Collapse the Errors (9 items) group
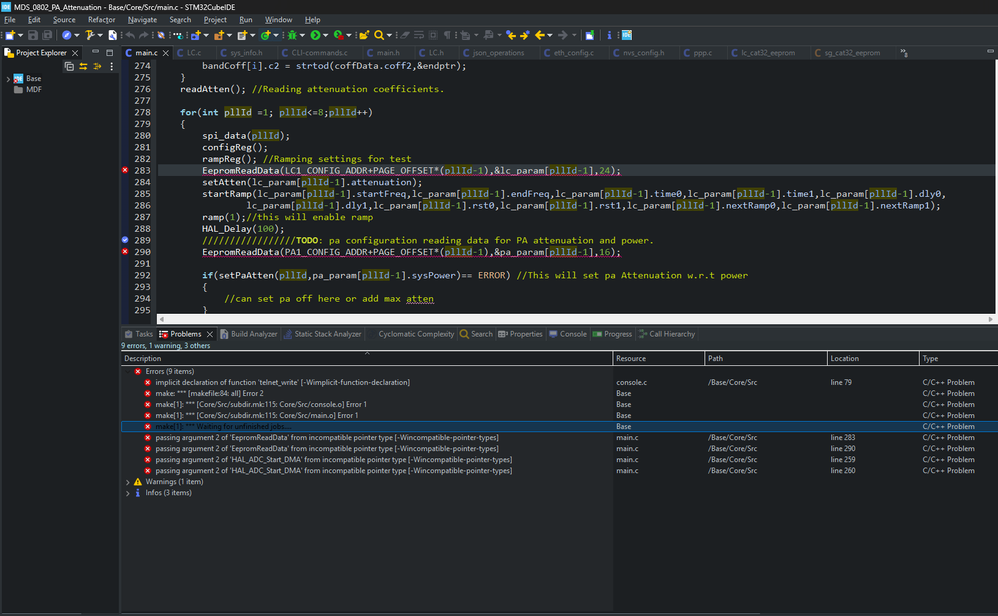 pyautogui.click(x=127, y=371)
